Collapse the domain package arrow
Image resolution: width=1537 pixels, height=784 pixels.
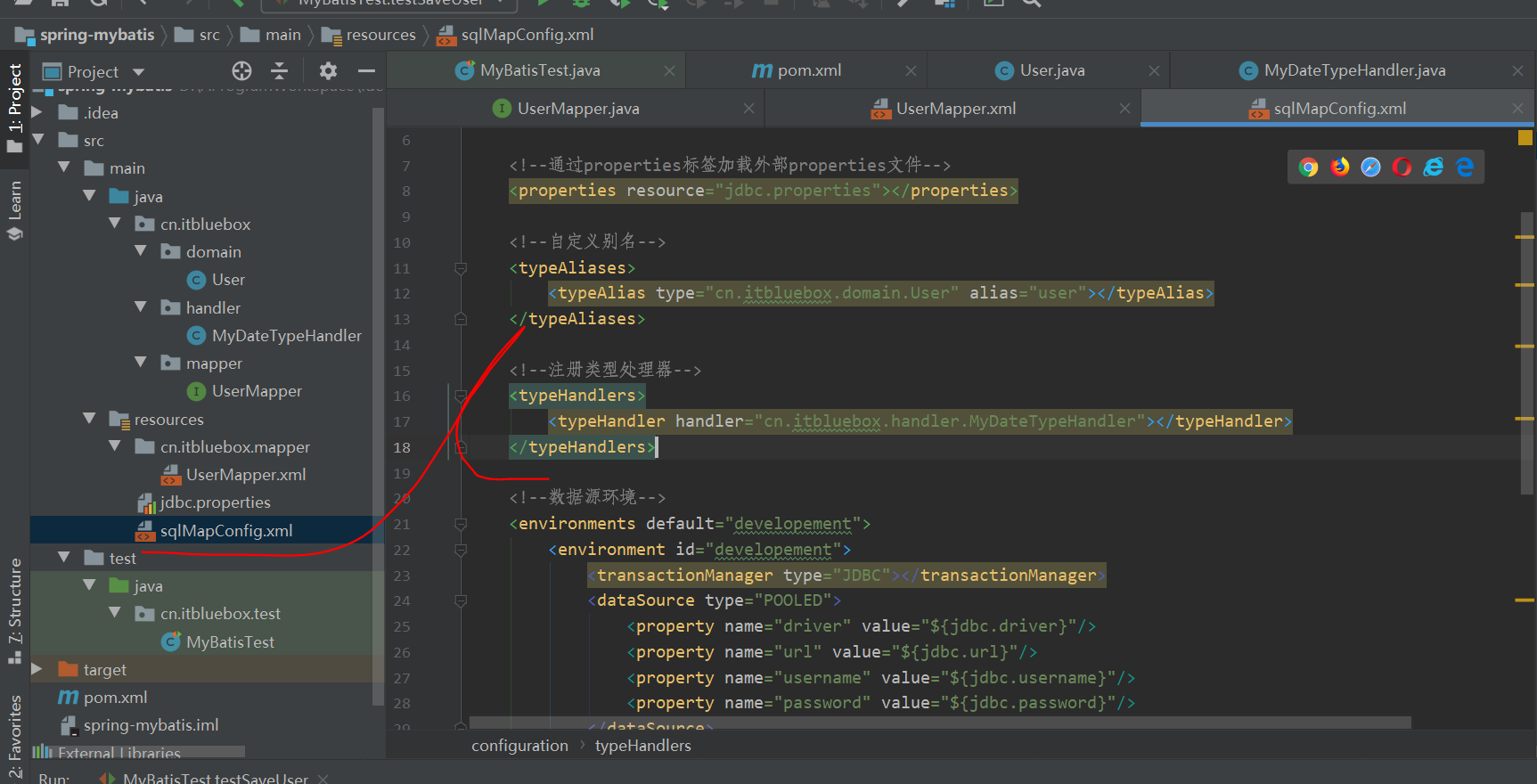click(141, 251)
